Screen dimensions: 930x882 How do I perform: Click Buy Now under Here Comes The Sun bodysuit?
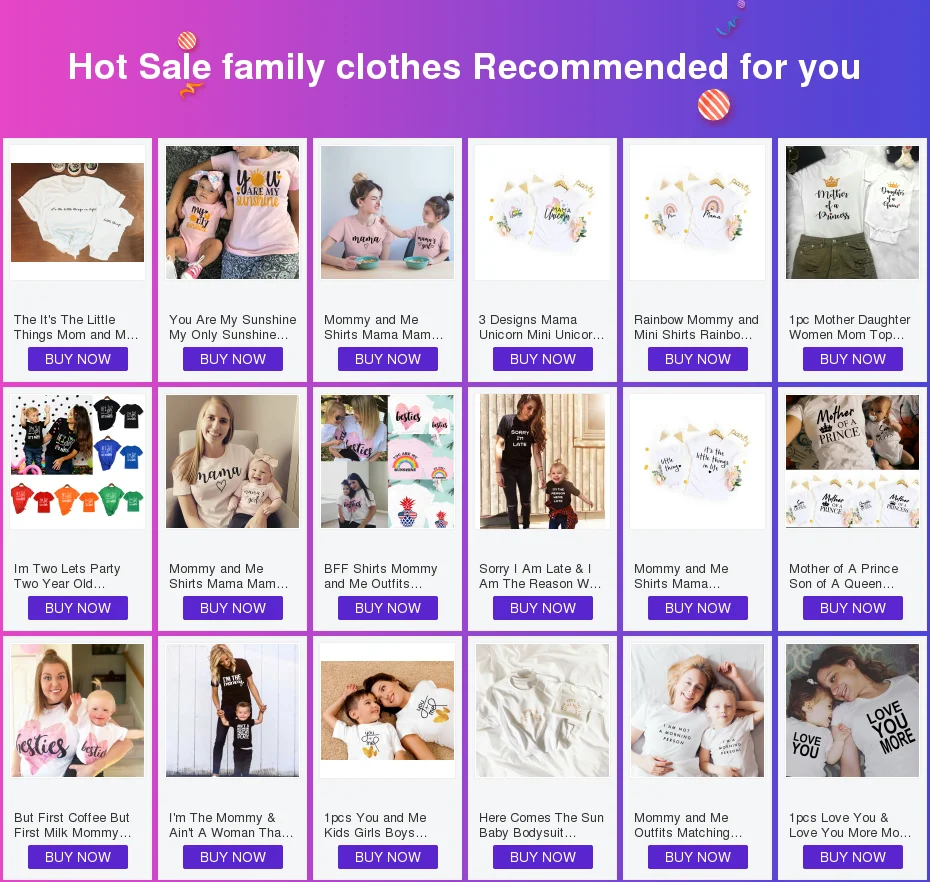pyautogui.click(x=543, y=857)
